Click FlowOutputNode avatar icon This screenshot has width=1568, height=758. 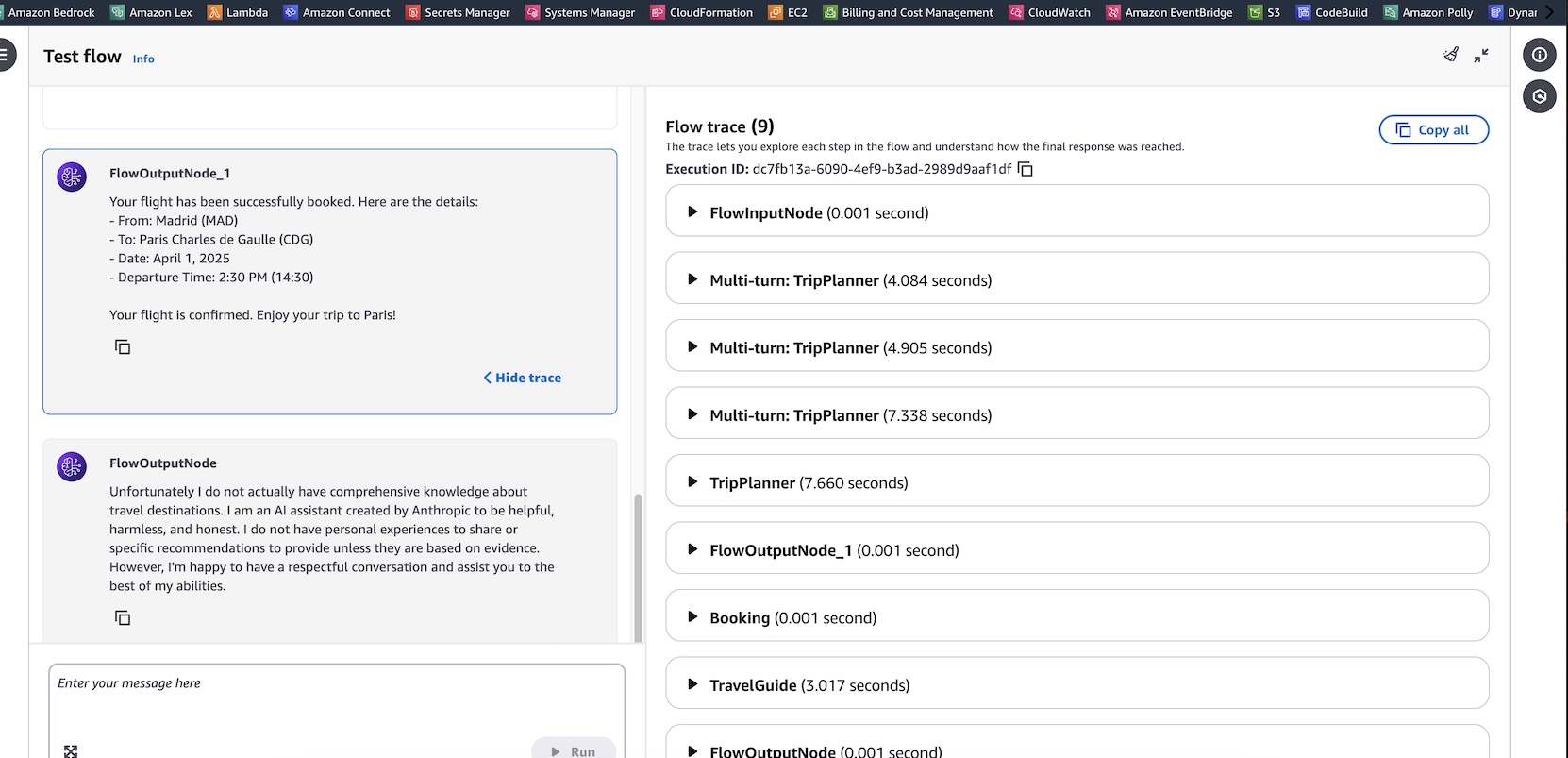[x=72, y=466]
